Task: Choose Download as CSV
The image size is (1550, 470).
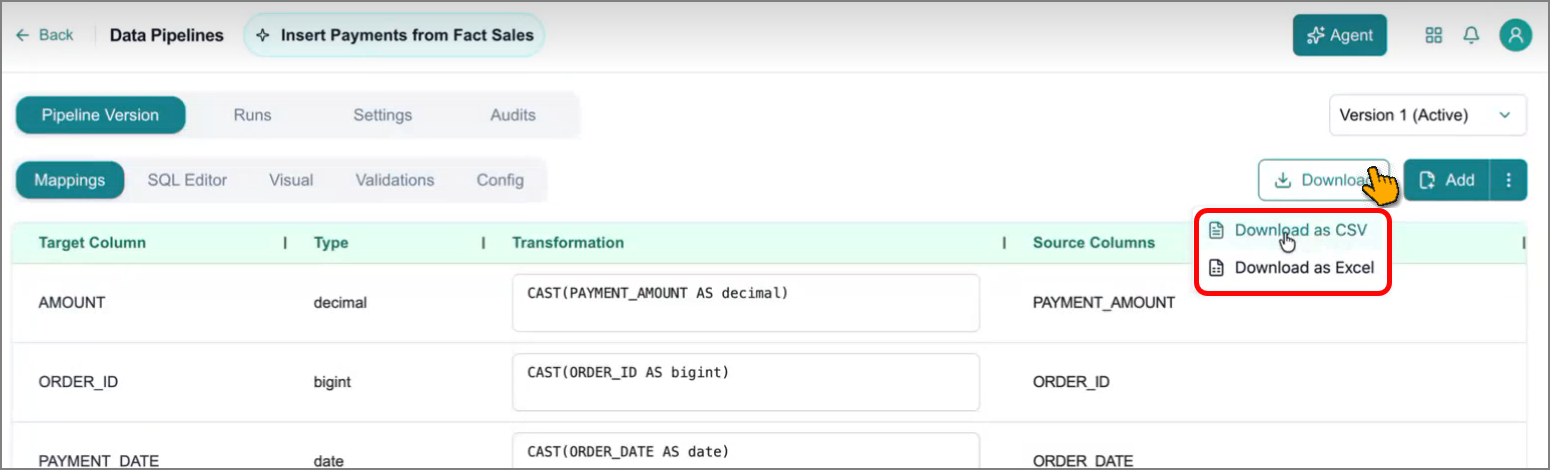Action: [1288, 230]
